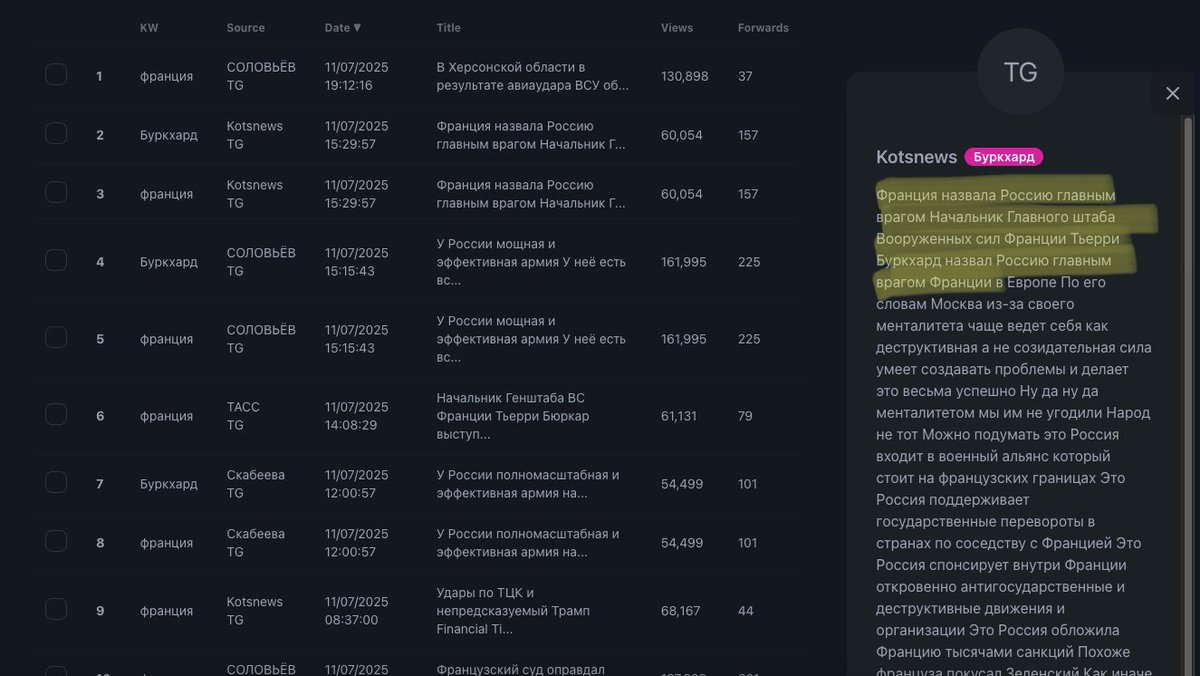Open row 4 title У России мощная
Viewport: 1200px width, 676px height.
(x=531, y=262)
